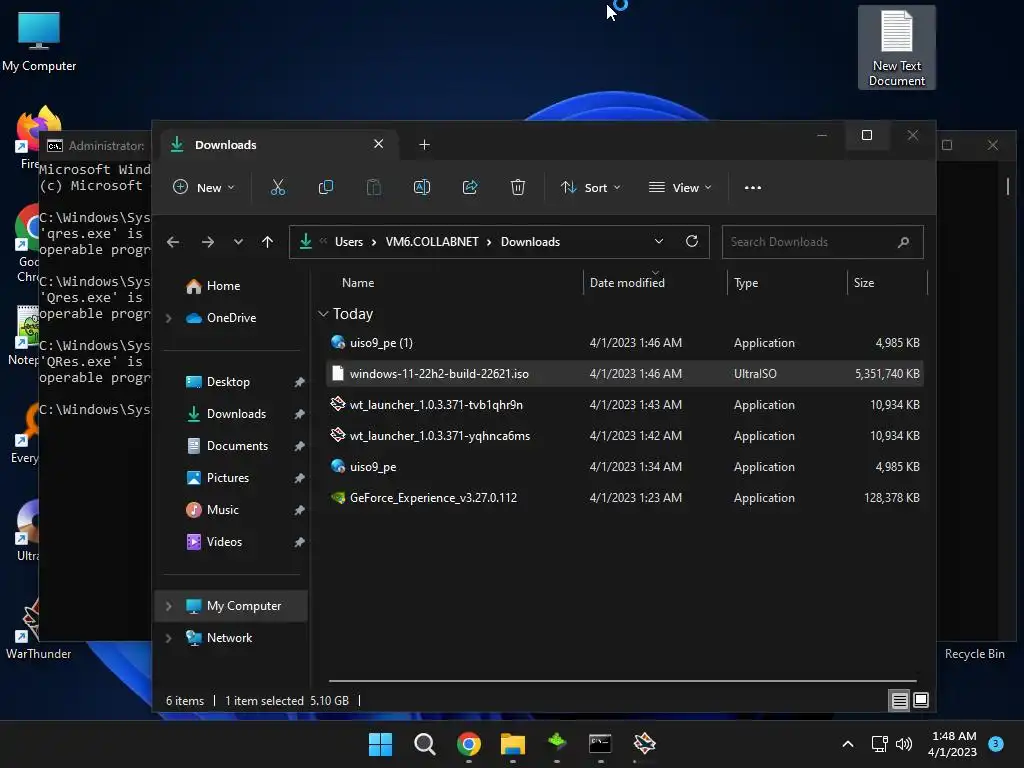Go forward with the right arrow
The height and width of the screenshot is (768, 1024).
[x=208, y=242]
